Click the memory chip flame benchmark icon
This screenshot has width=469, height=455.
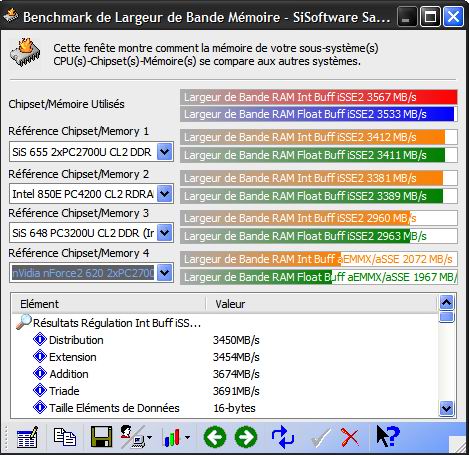[25, 53]
